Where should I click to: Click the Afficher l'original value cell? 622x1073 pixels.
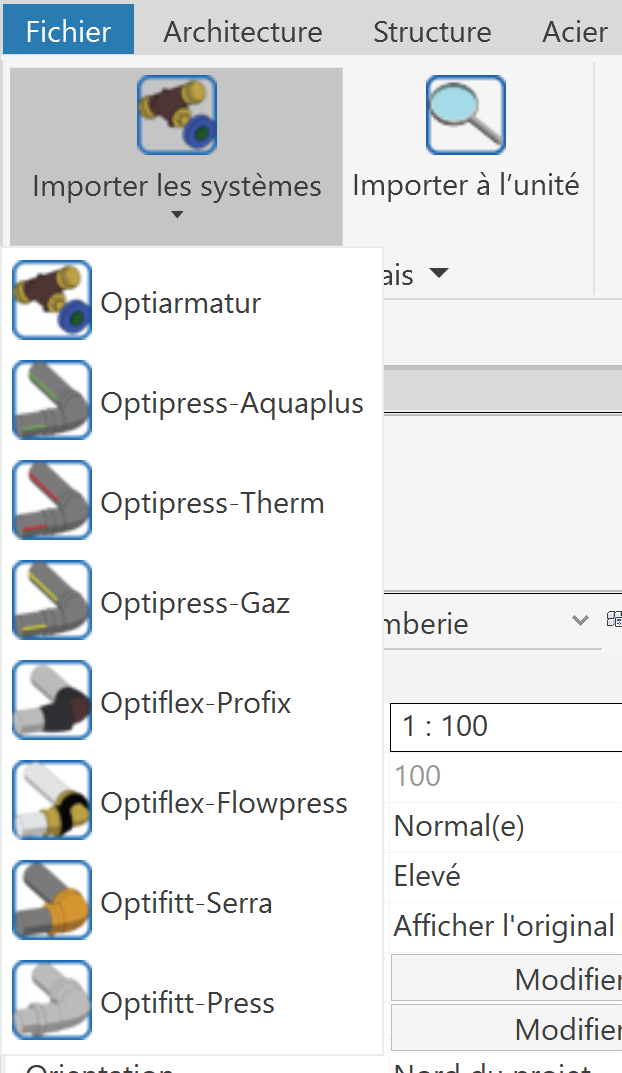[505, 926]
